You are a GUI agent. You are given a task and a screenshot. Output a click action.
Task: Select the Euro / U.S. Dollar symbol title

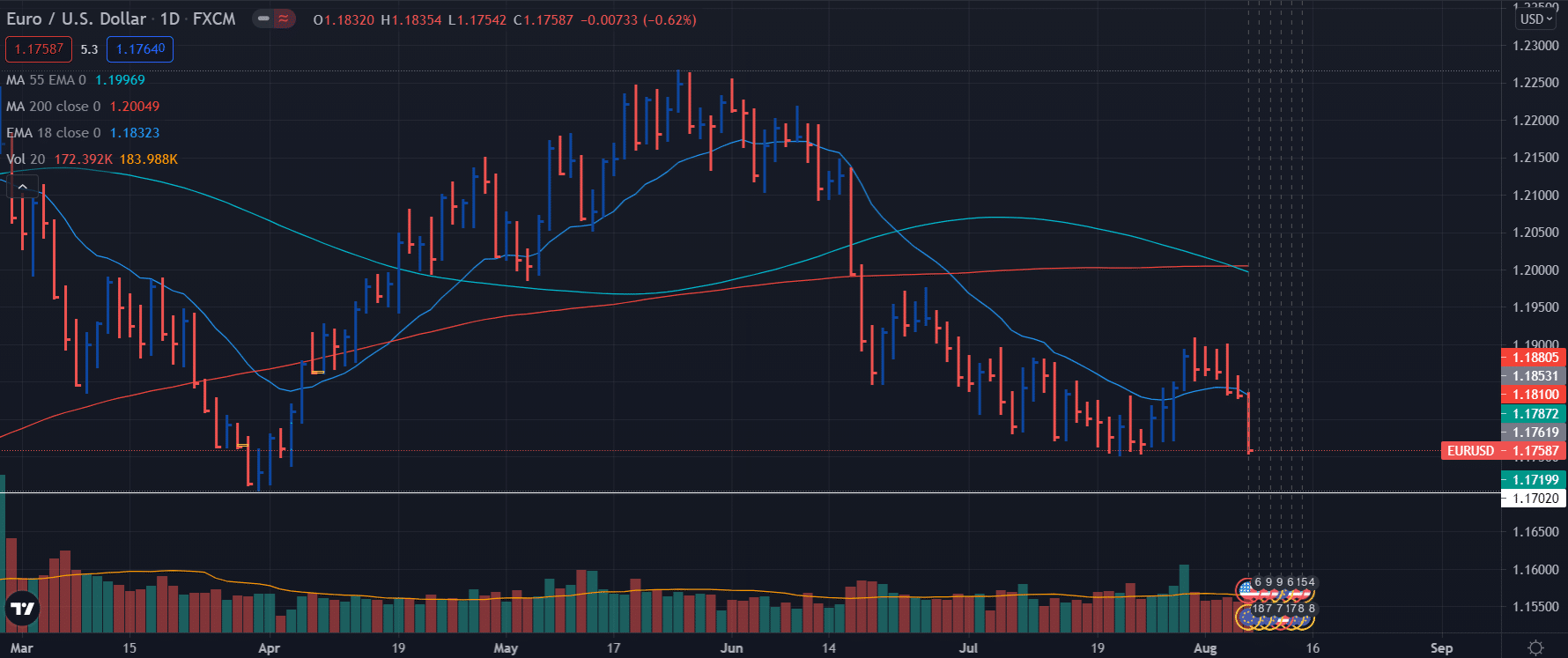pyautogui.click(x=77, y=18)
